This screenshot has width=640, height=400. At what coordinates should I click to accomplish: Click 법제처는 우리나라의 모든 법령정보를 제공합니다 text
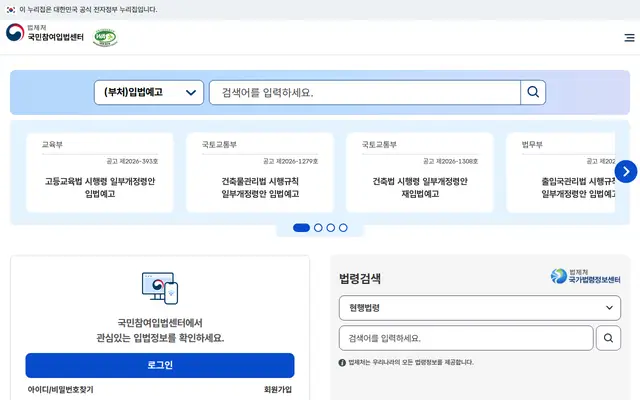[x=411, y=362]
